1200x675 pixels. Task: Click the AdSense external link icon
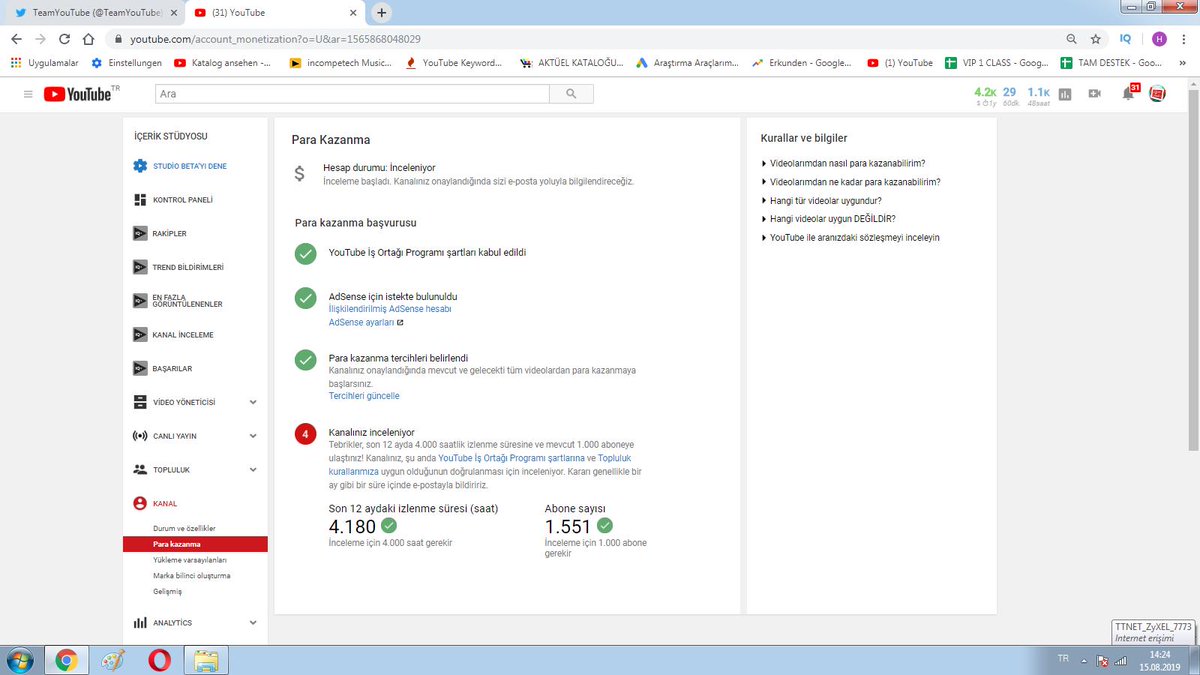[400, 323]
